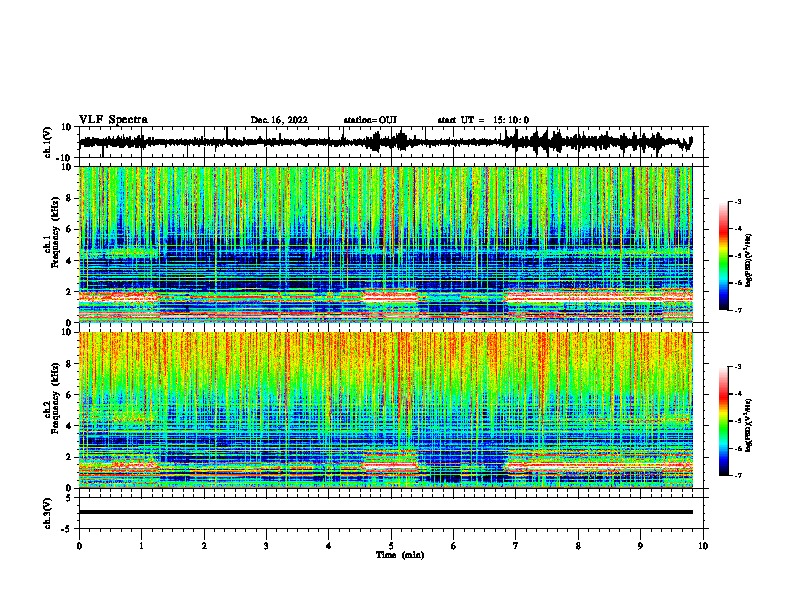Screen dimensions: 792x612
Task: Click the "ch.2 Frequency (kHz)" axis label
Action: (x=52, y=398)
